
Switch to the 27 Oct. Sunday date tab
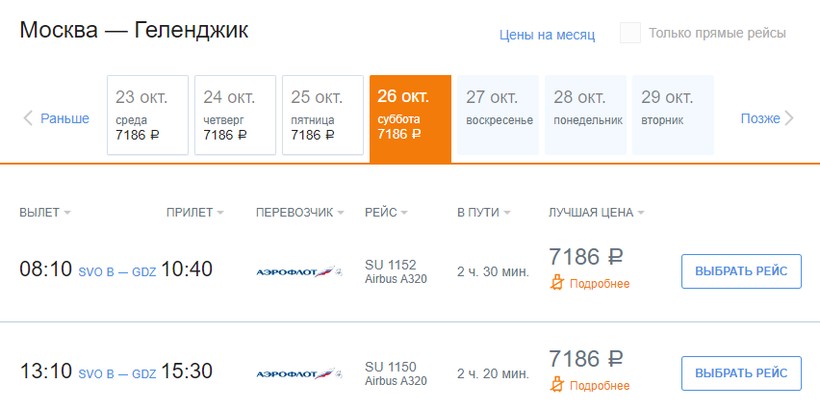click(498, 115)
